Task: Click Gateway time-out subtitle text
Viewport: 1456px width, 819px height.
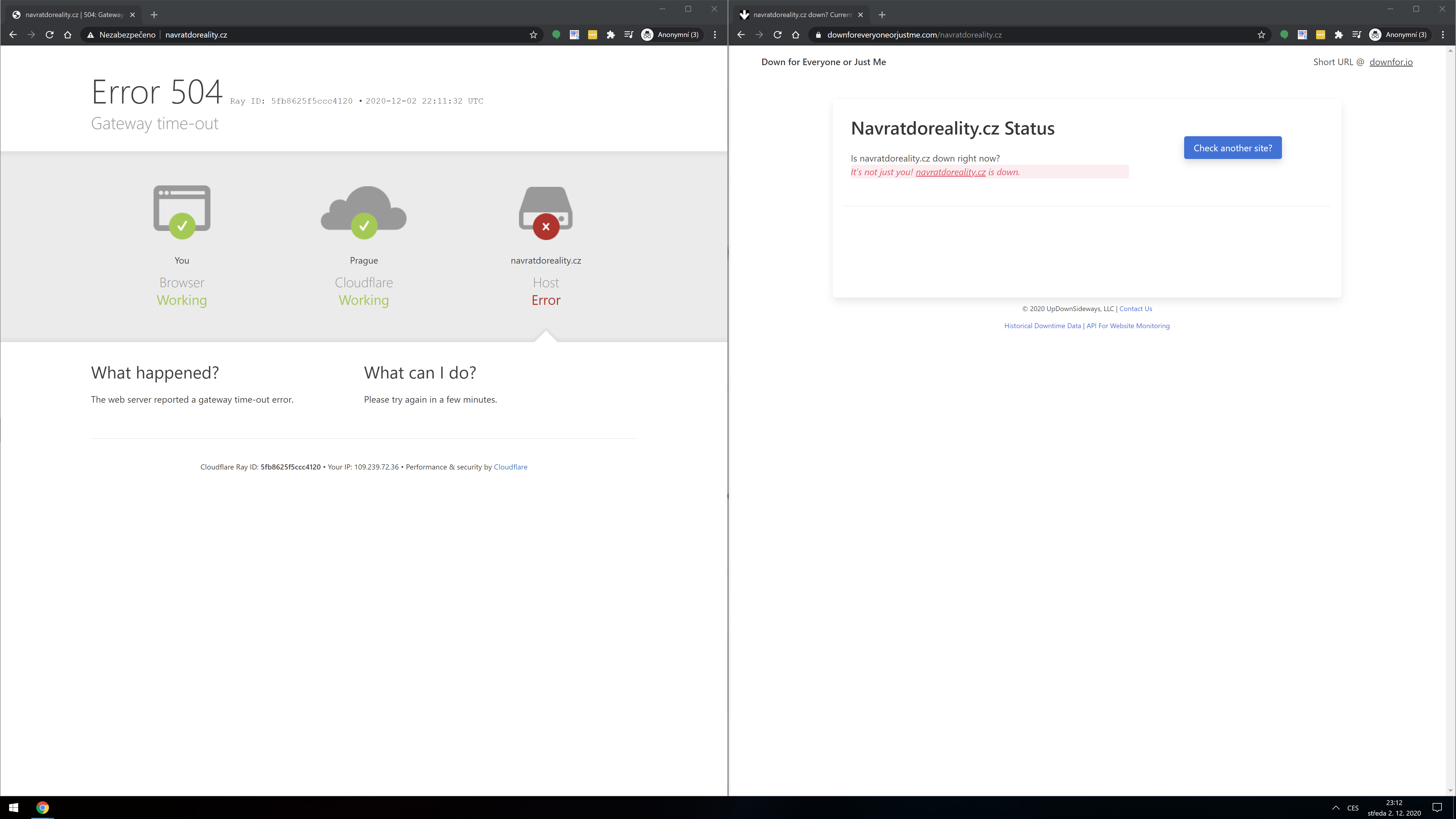Action: point(154,124)
